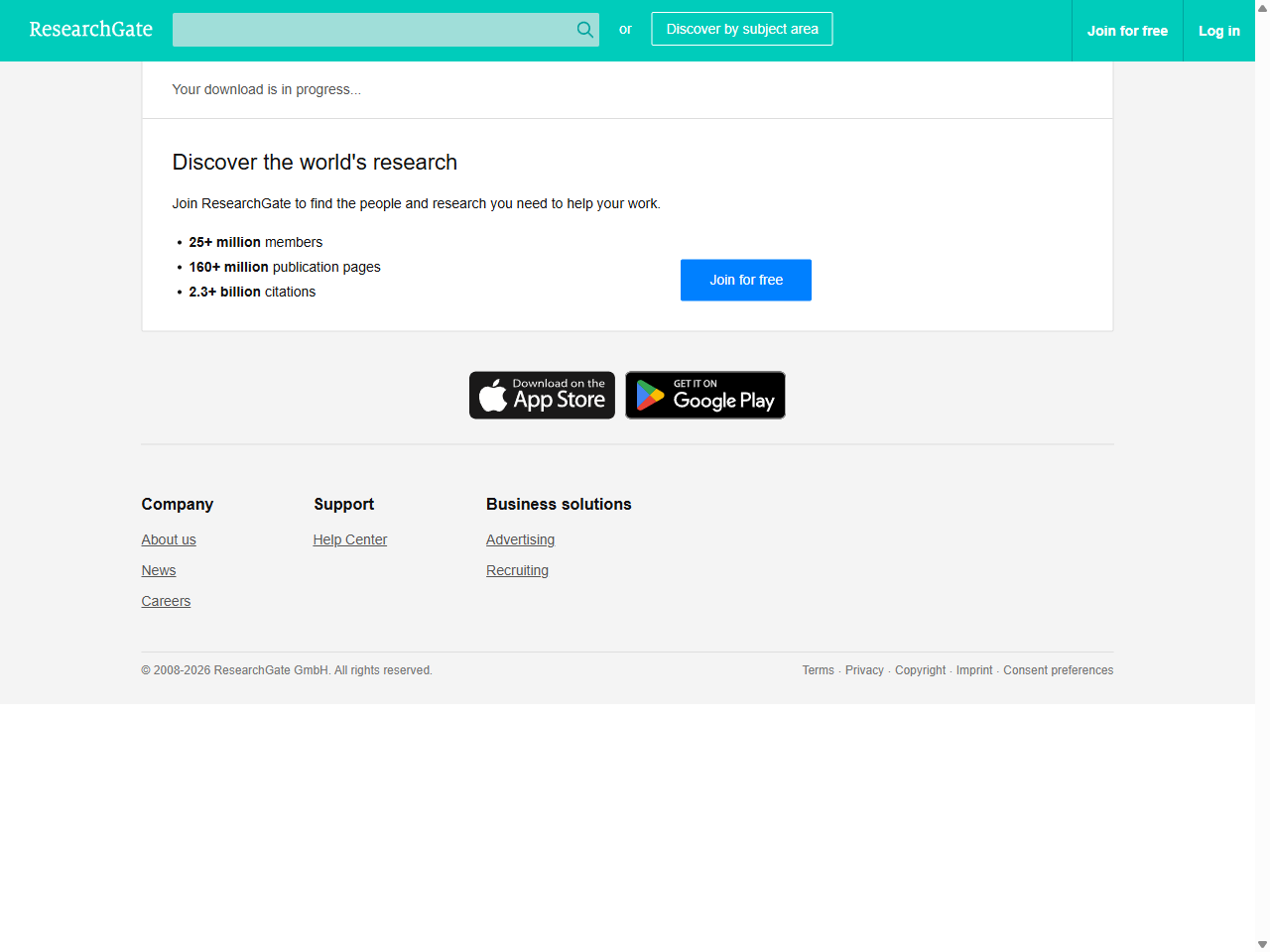Click the ResearchGate logo

(91, 30)
